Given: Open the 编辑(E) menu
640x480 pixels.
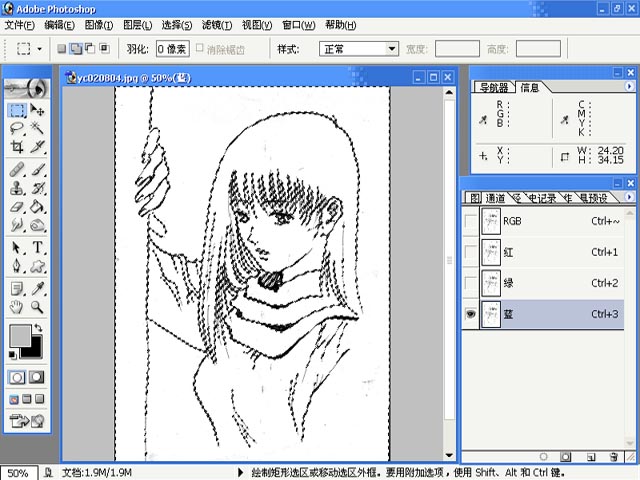Looking at the screenshot, I should 59,25.
